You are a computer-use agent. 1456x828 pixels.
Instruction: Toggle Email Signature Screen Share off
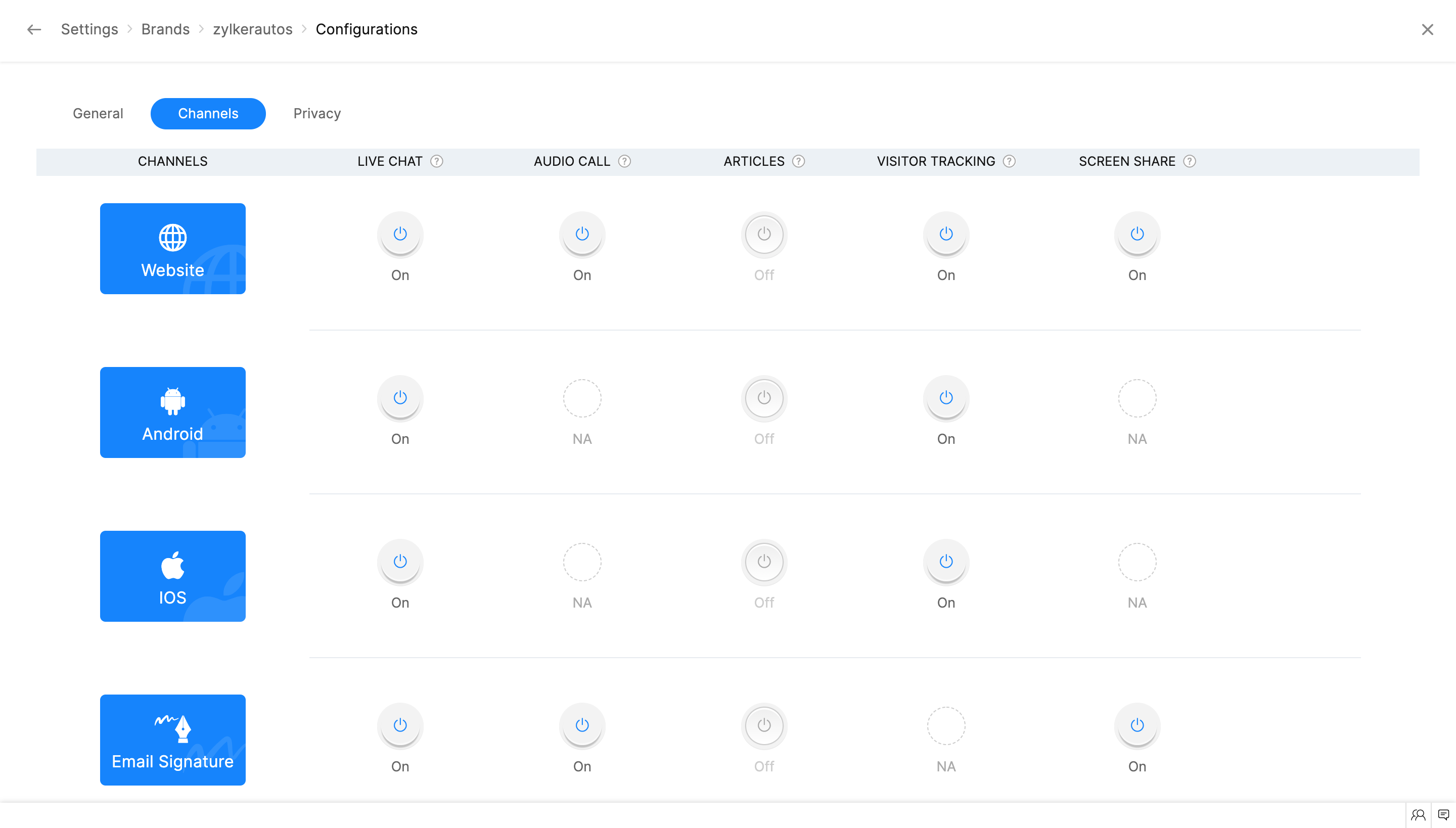pos(1136,725)
